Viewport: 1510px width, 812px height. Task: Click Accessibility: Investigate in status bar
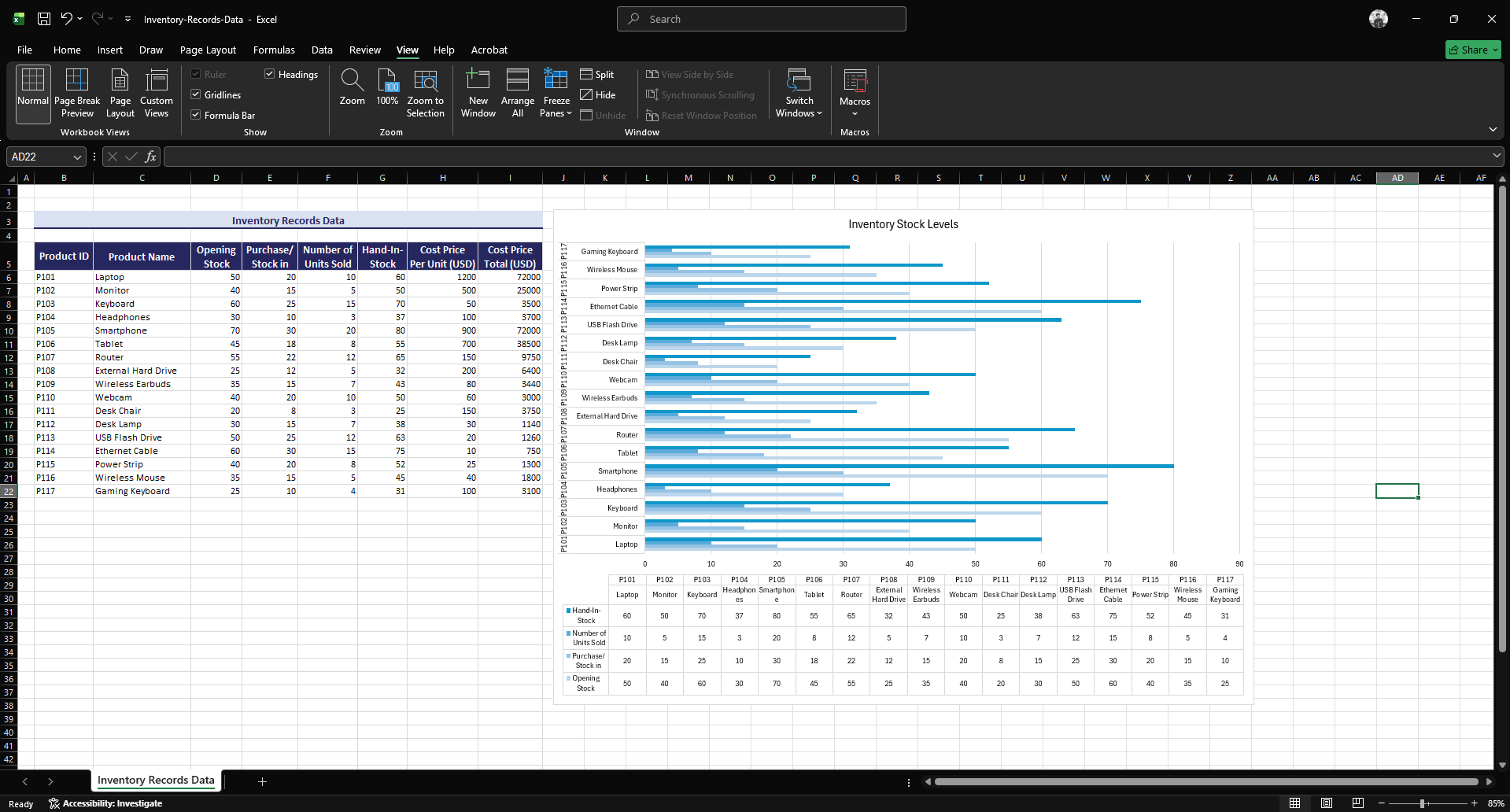(x=105, y=803)
